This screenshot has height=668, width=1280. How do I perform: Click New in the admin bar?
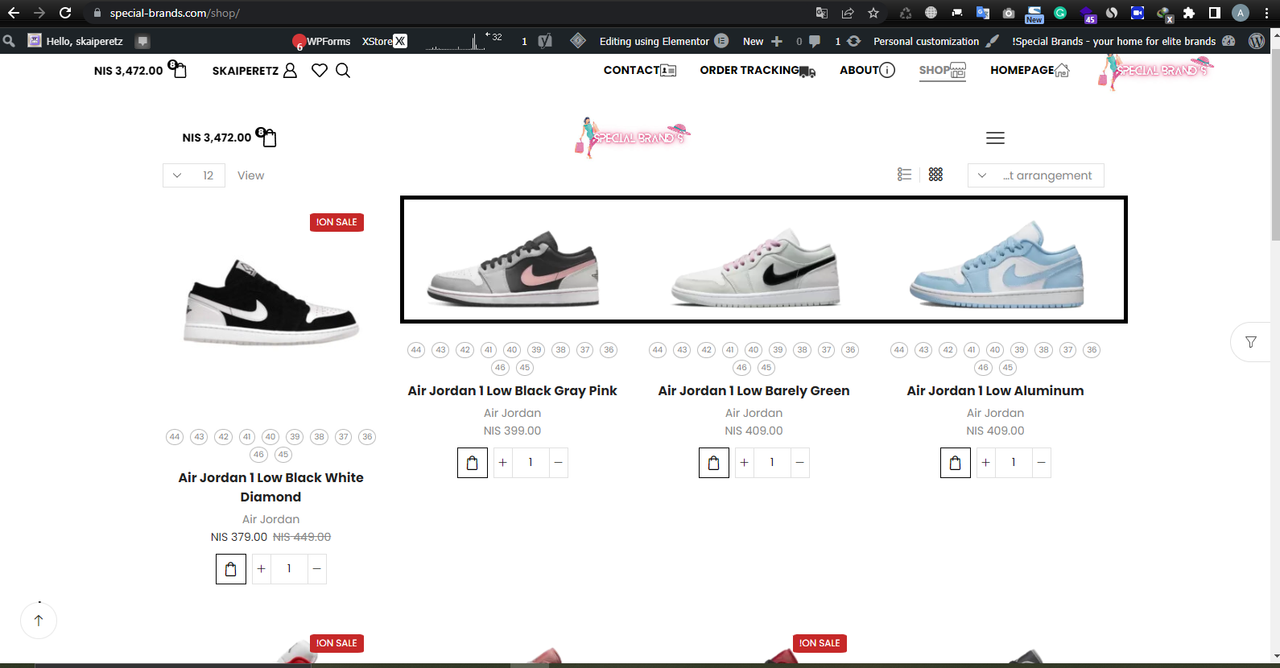coord(763,41)
